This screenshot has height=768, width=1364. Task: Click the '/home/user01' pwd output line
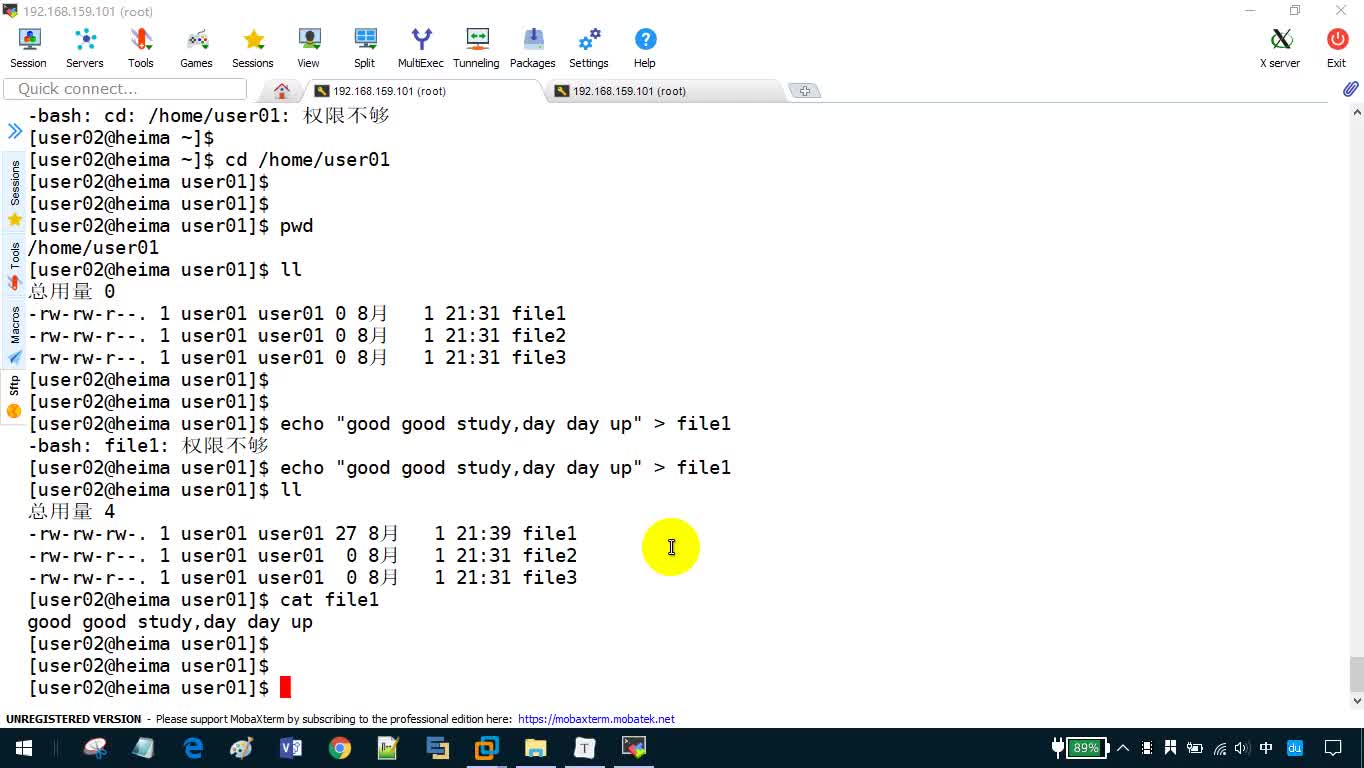coord(93,248)
